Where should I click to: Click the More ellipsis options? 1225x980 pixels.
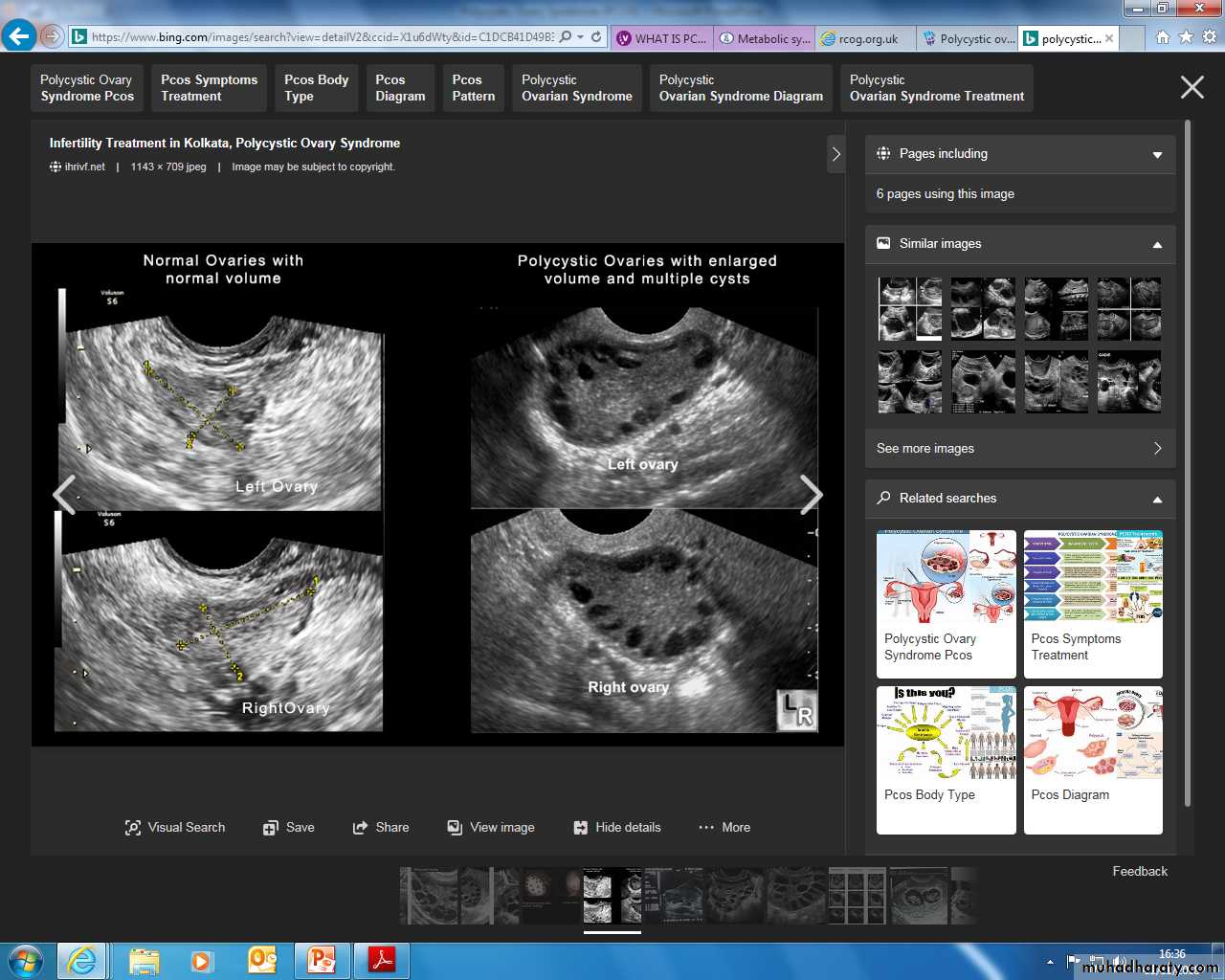[706, 828]
